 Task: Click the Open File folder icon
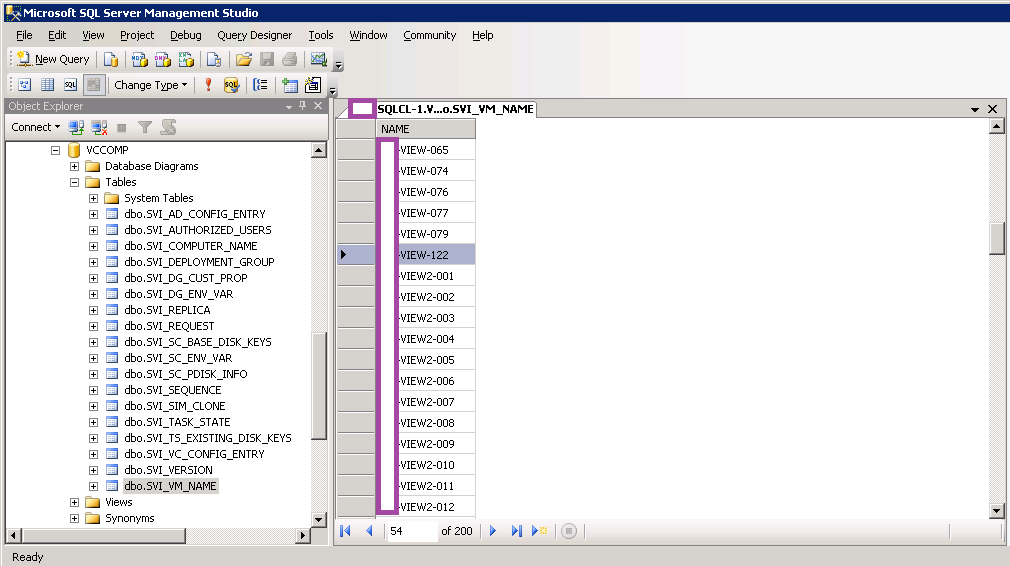[243, 59]
